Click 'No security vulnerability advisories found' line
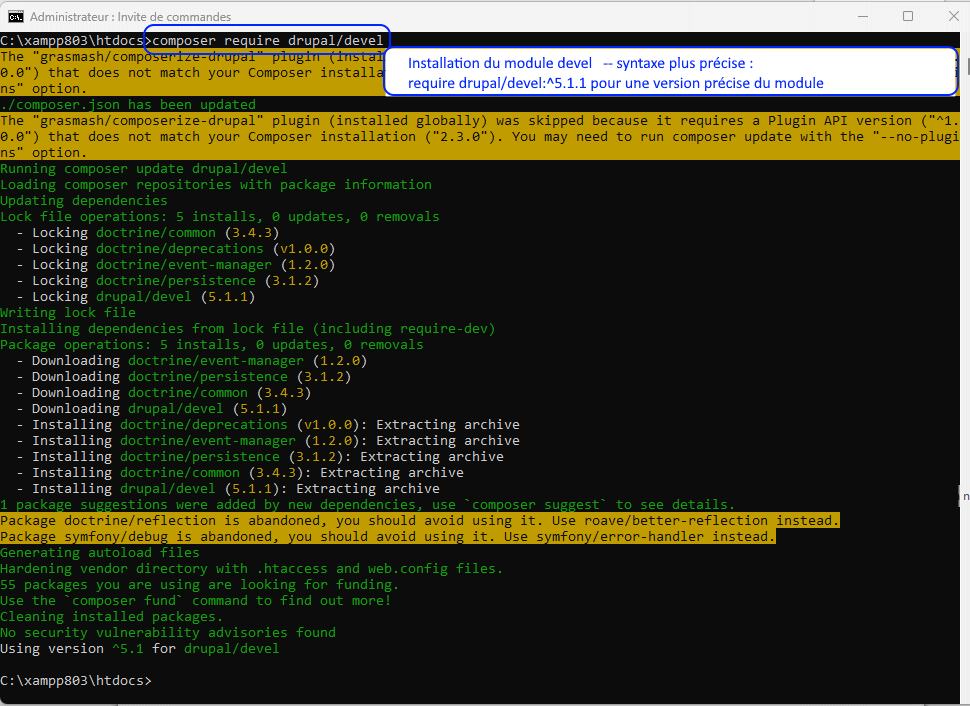970x706 pixels. point(168,633)
